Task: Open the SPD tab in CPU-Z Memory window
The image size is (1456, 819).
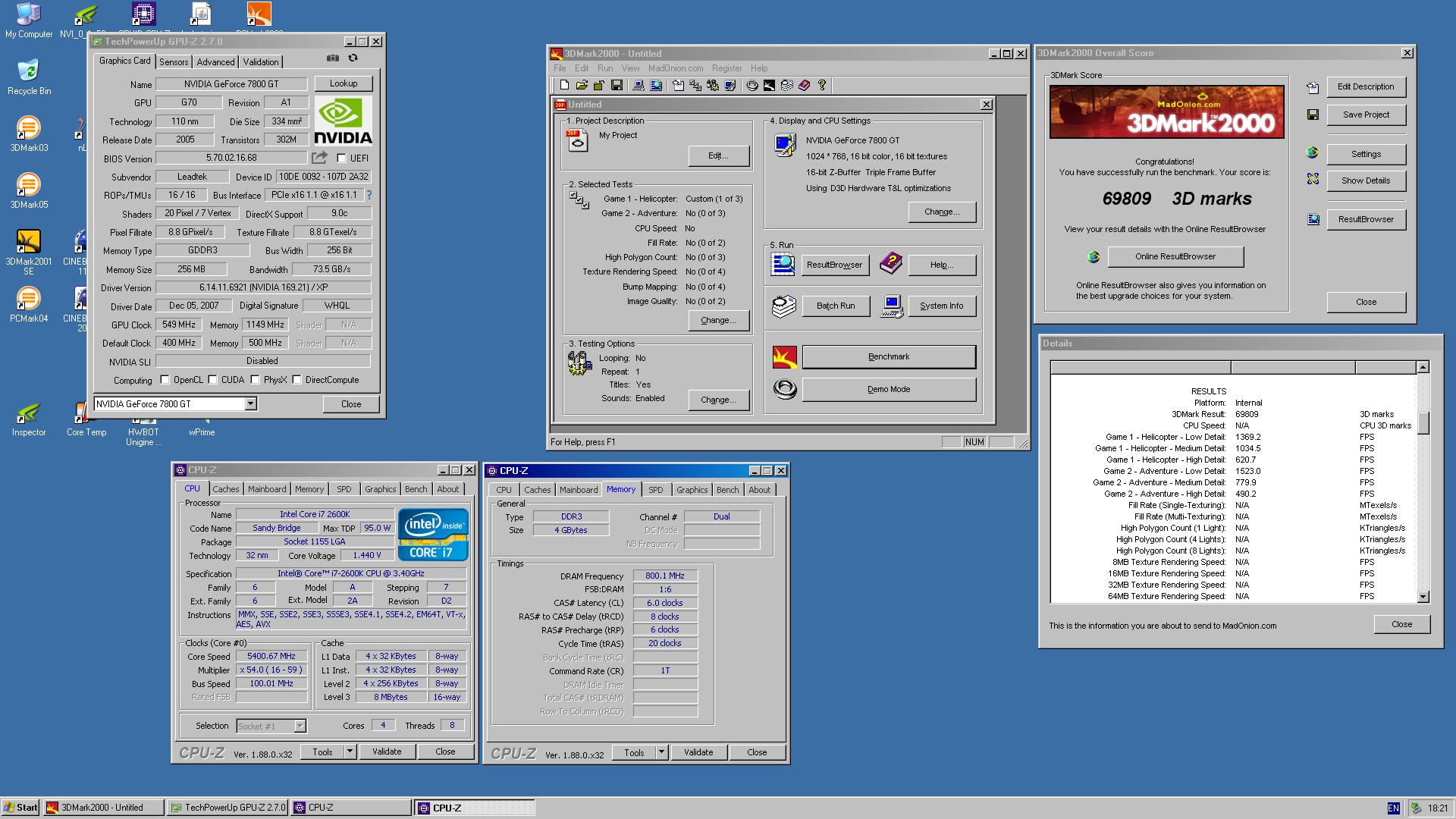Action: point(656,490)
